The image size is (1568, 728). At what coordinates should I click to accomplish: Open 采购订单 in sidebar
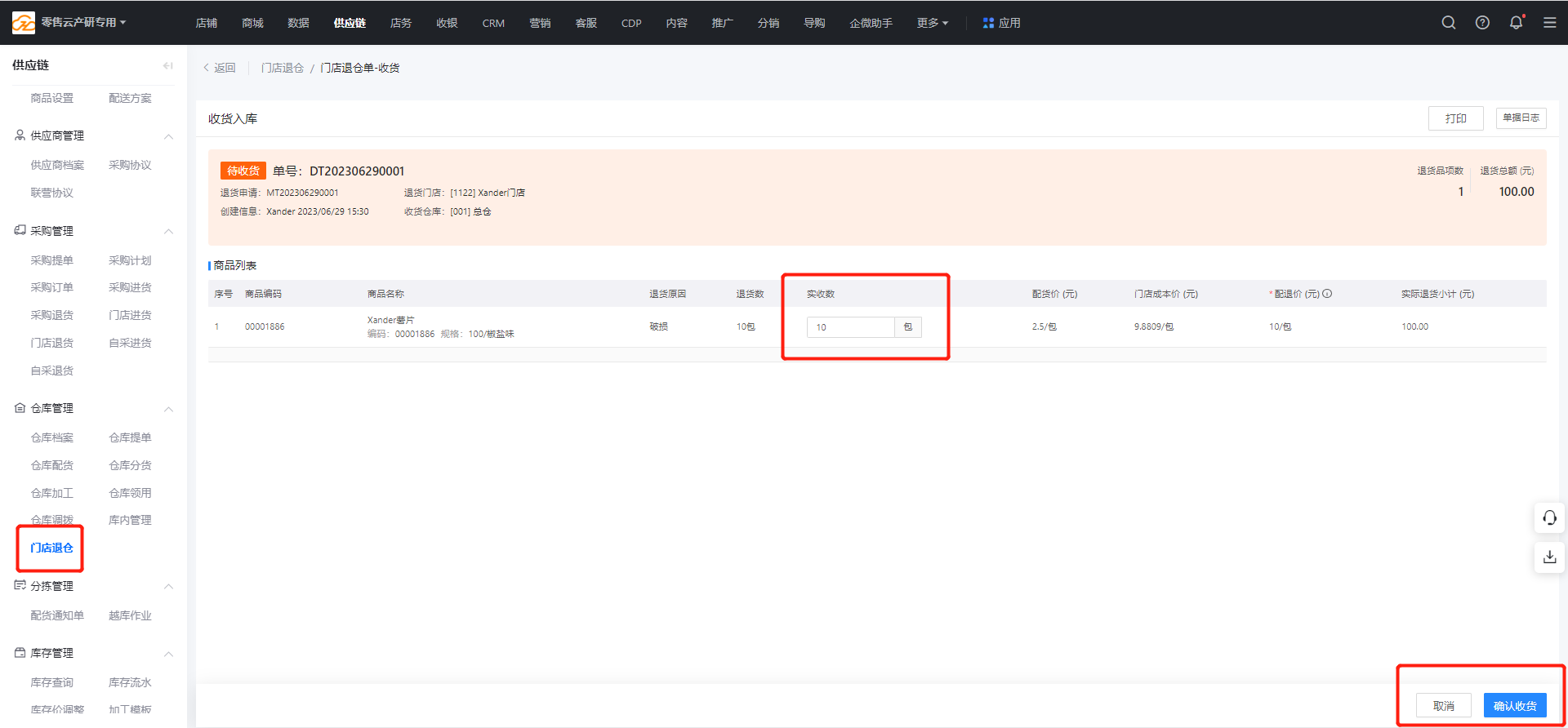pos(52,287)
